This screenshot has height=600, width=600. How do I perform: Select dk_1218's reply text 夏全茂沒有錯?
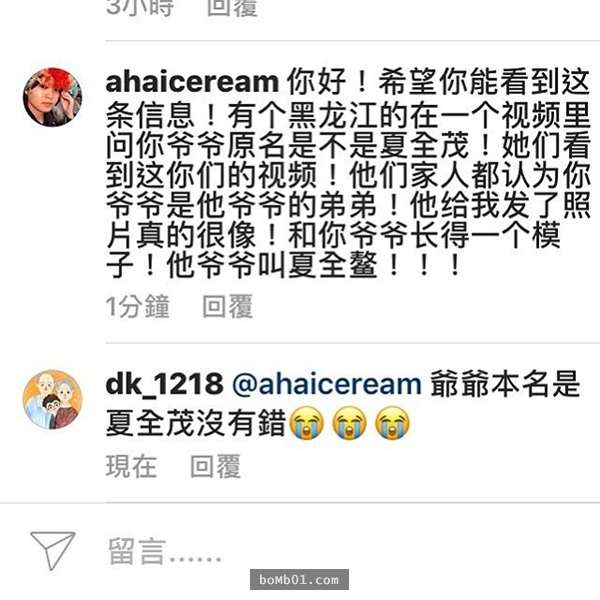(196, 423)
